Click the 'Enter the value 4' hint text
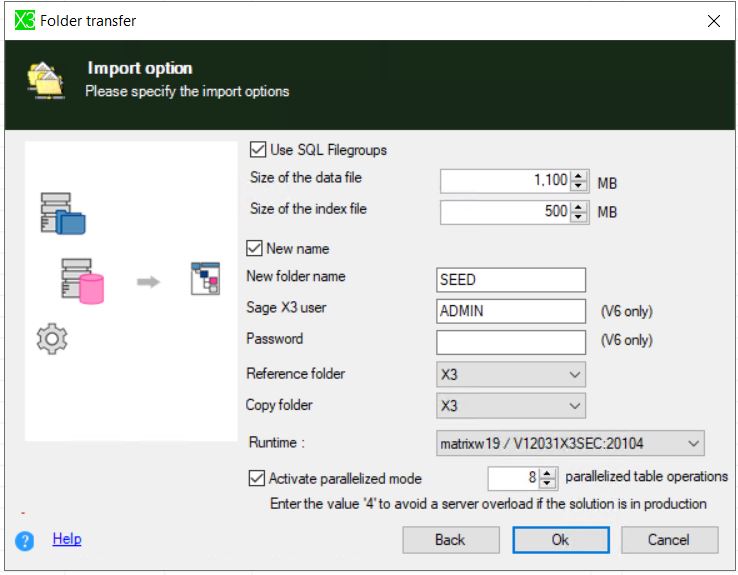738x575 pixels. 488,504
